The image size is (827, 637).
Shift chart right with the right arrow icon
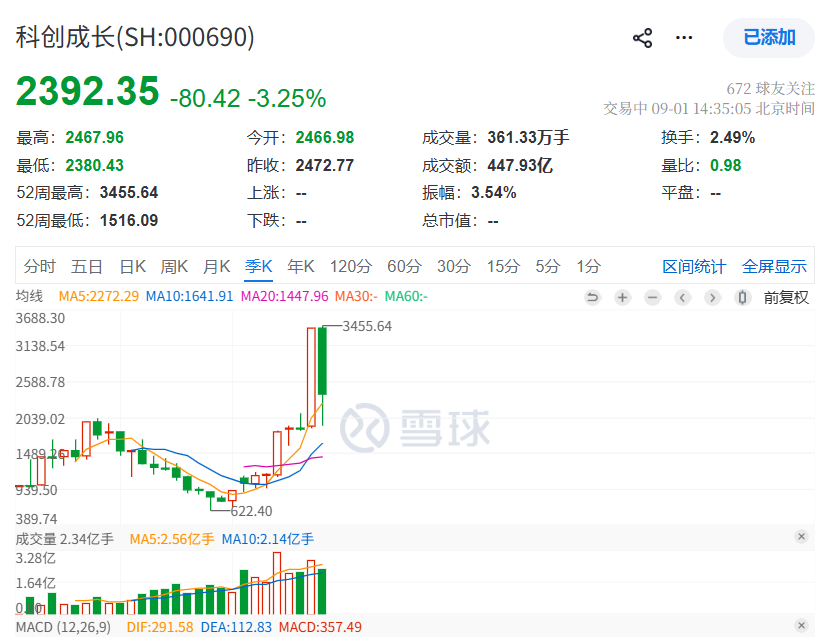713,298
